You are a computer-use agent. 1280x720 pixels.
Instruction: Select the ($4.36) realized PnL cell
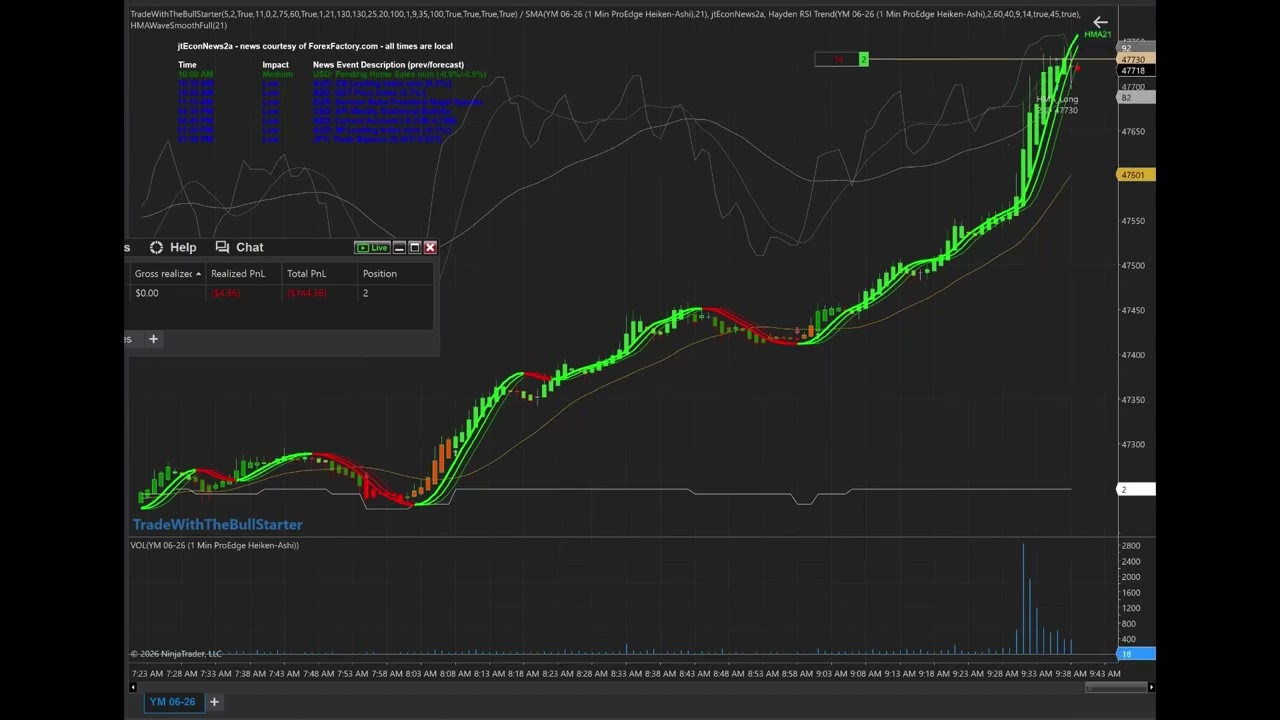point(244,293)
